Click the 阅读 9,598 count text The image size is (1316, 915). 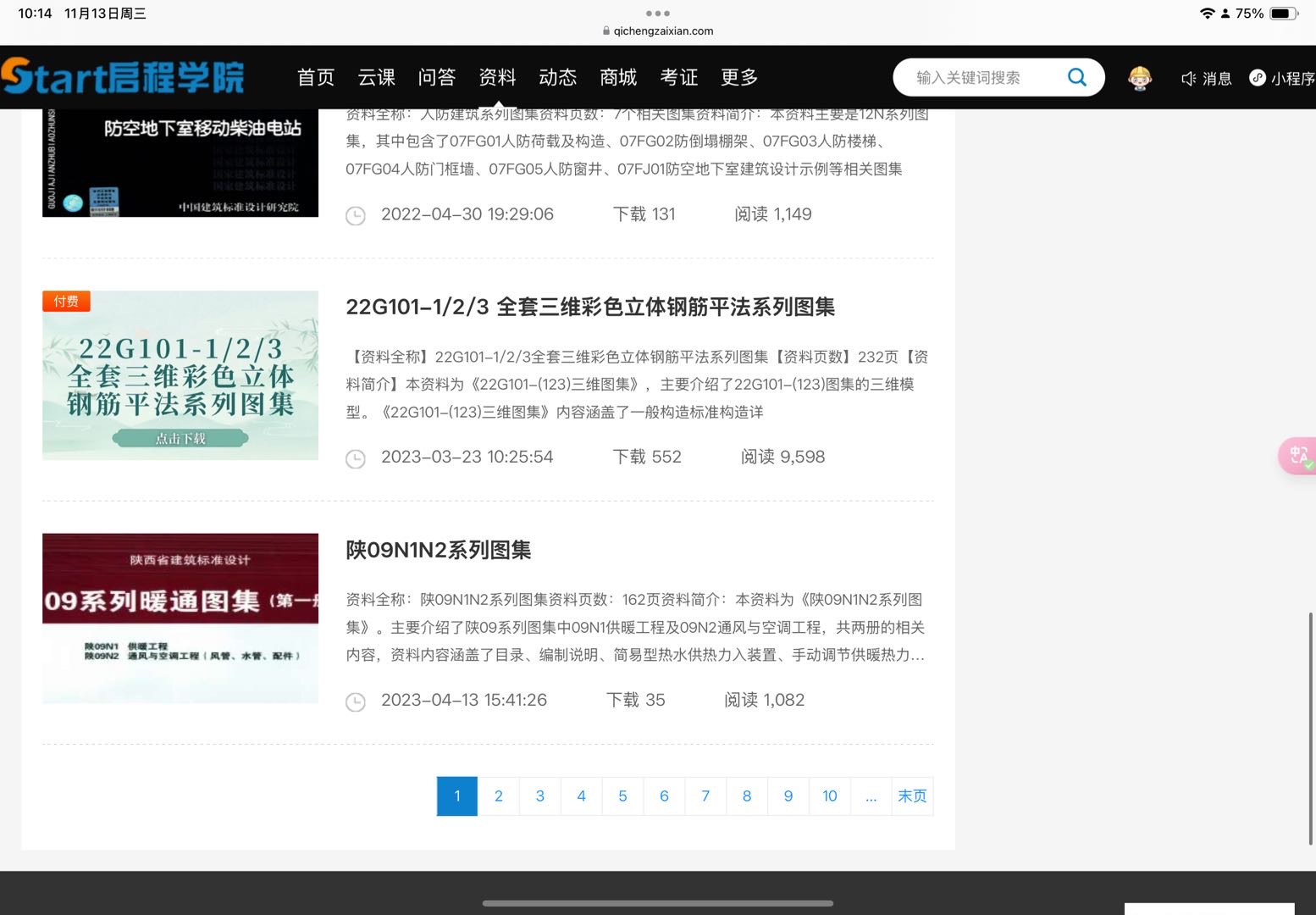[782, 457]
